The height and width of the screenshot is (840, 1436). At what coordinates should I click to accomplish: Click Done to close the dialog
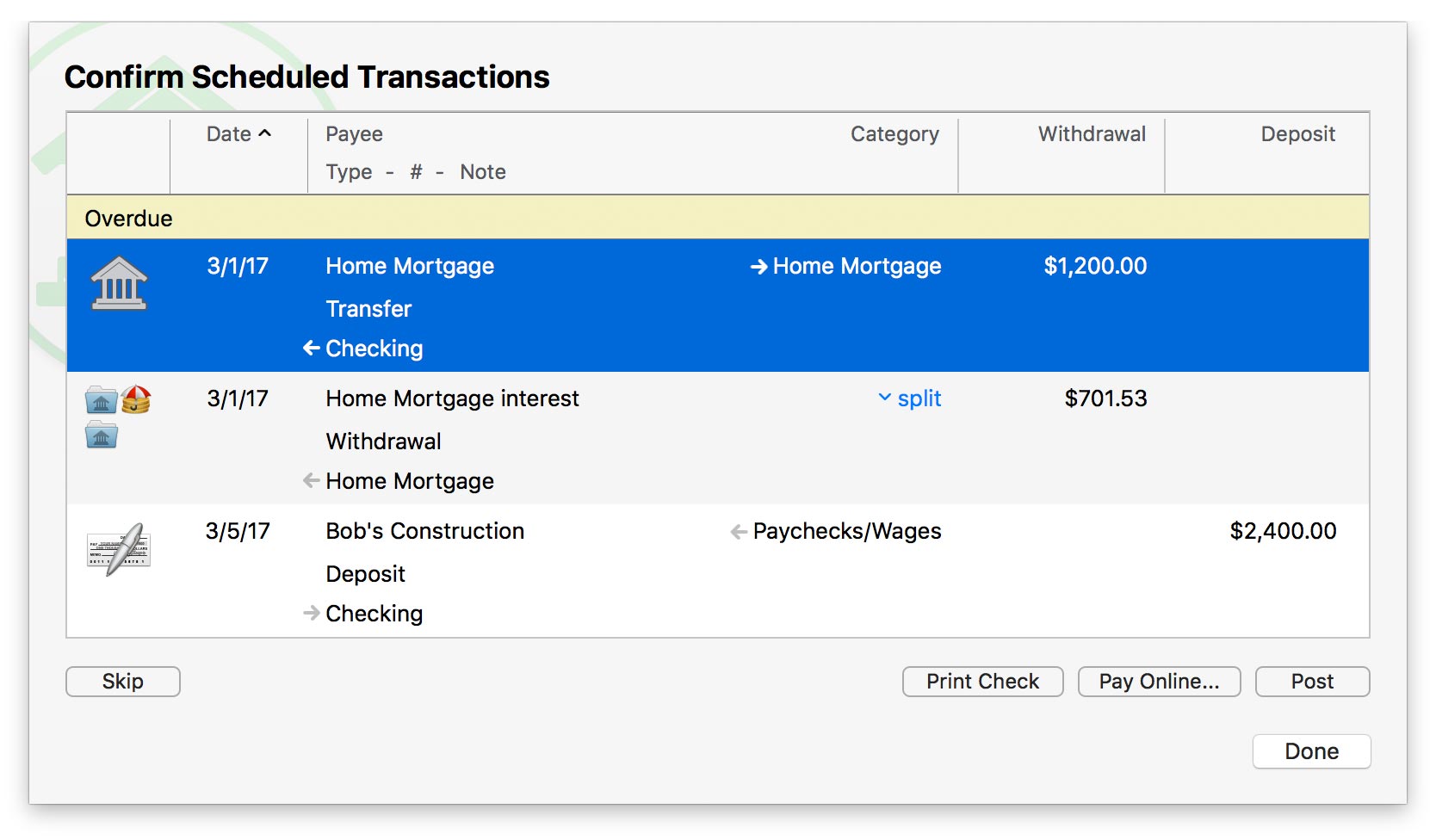click(x=1311, y=751)
